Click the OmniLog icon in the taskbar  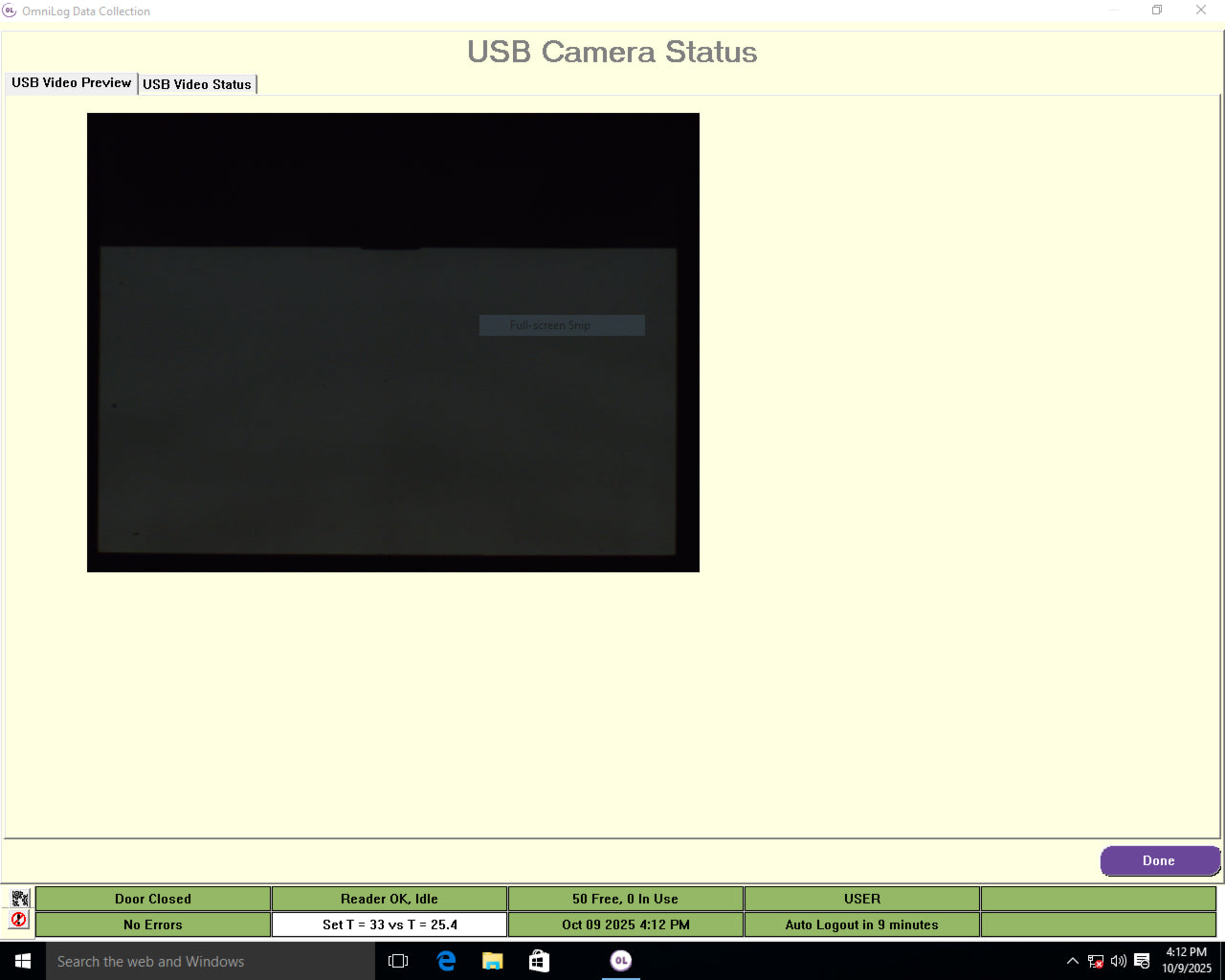pos(621,961)
